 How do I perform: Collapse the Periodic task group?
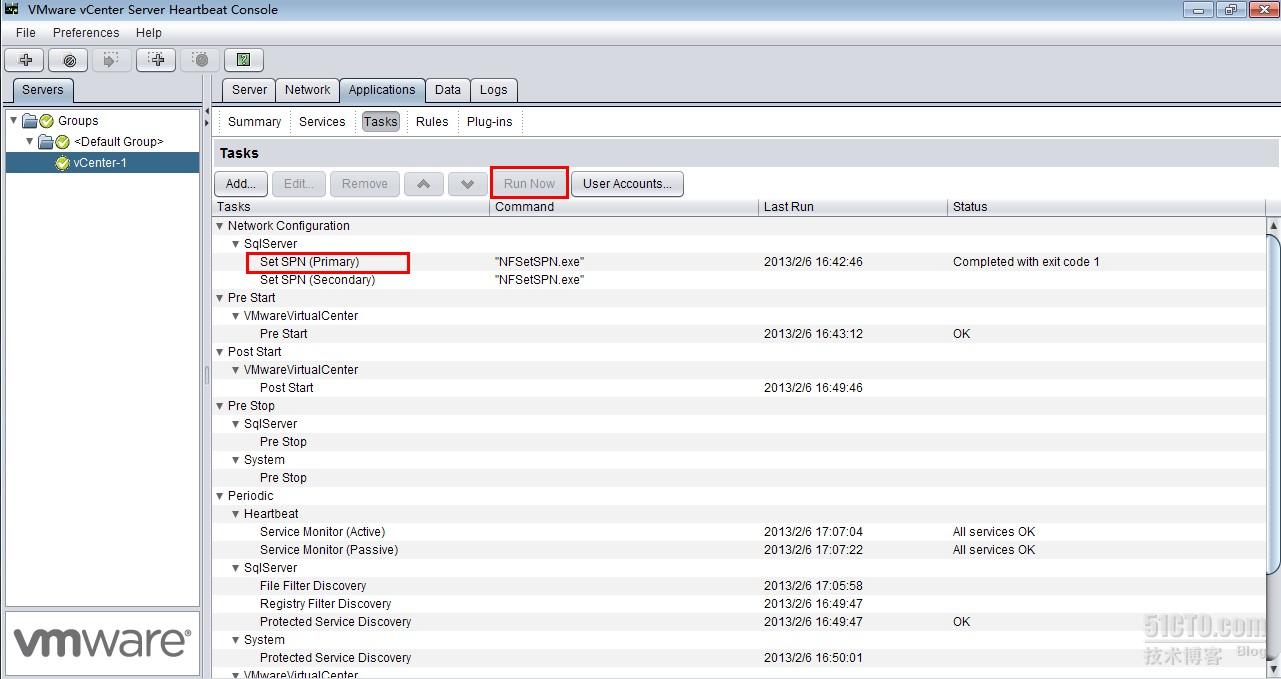pos(220,496)
